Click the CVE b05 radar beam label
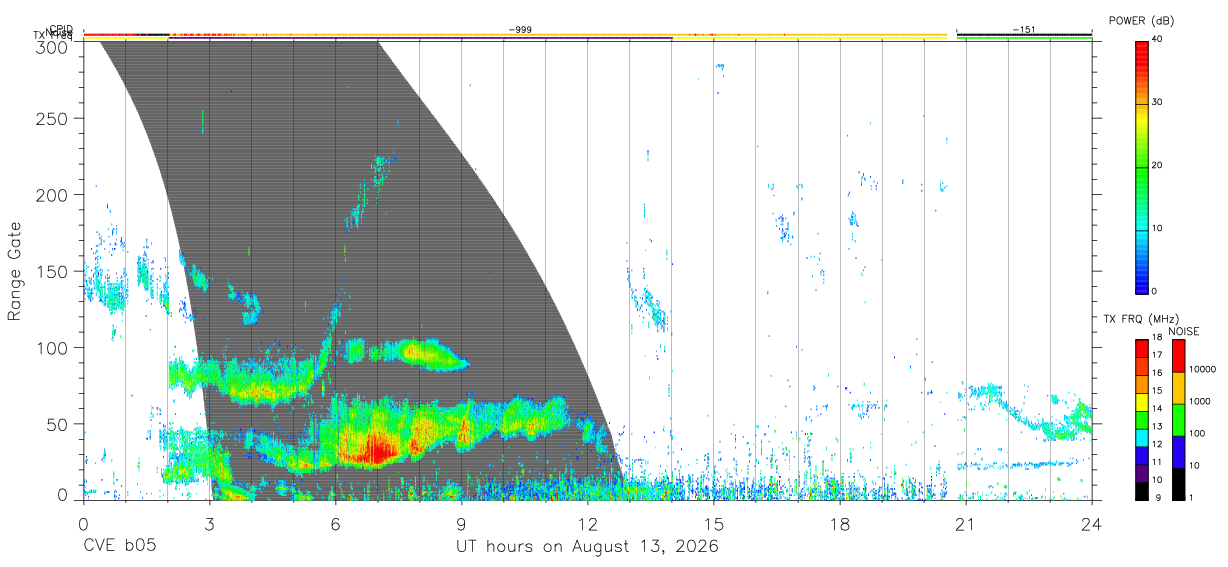This screenshot has height=567, width=1228. [x=118, y=546]
